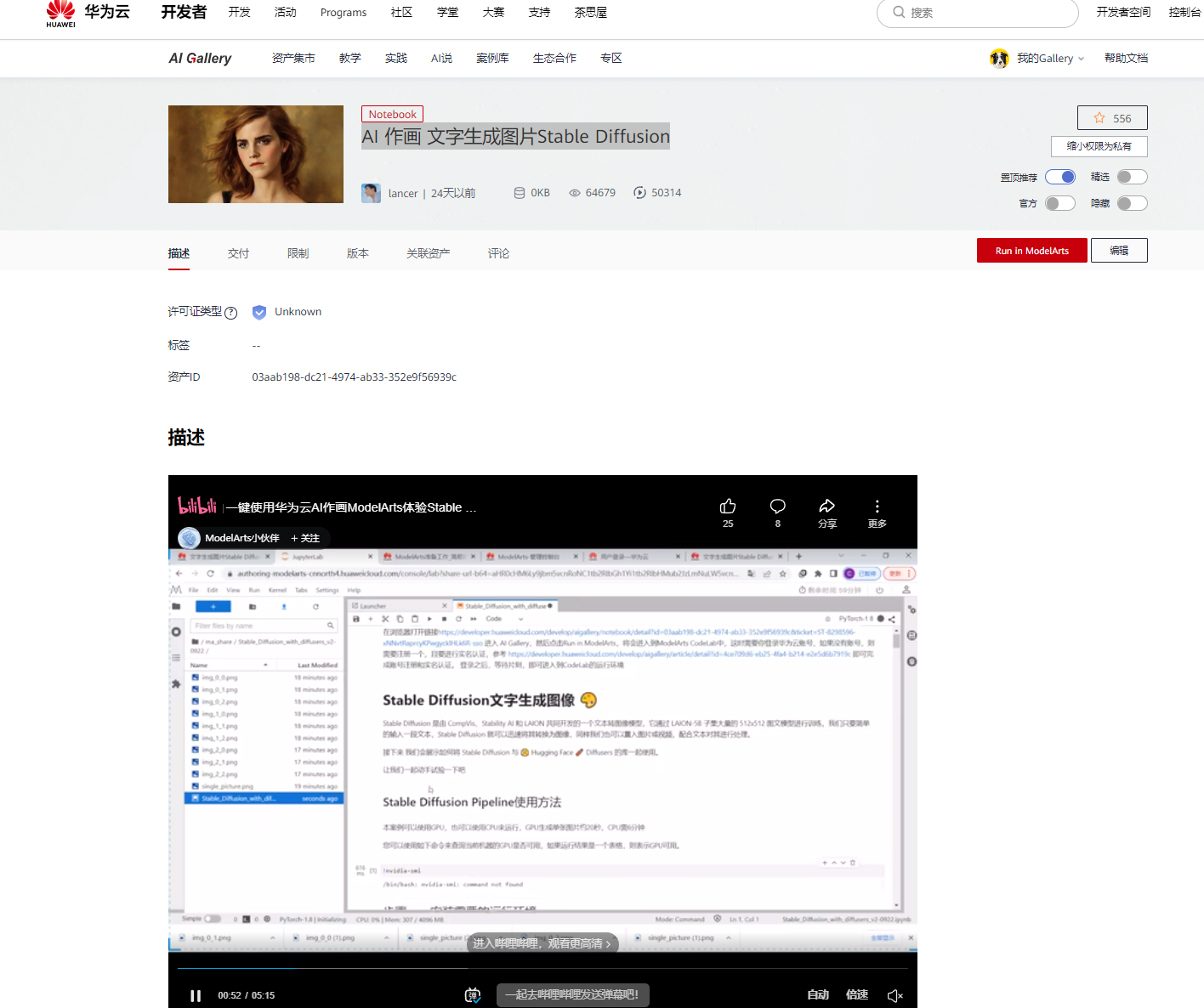Open the 开发 top menu
Viewport: 1204px width, 1008px height.
coord(239,12)
